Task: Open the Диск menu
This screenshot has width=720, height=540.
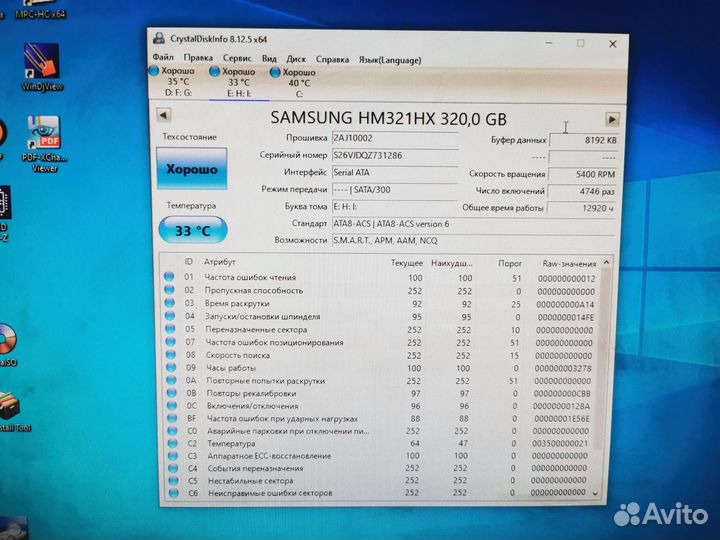Action: (x=296, y=59)
